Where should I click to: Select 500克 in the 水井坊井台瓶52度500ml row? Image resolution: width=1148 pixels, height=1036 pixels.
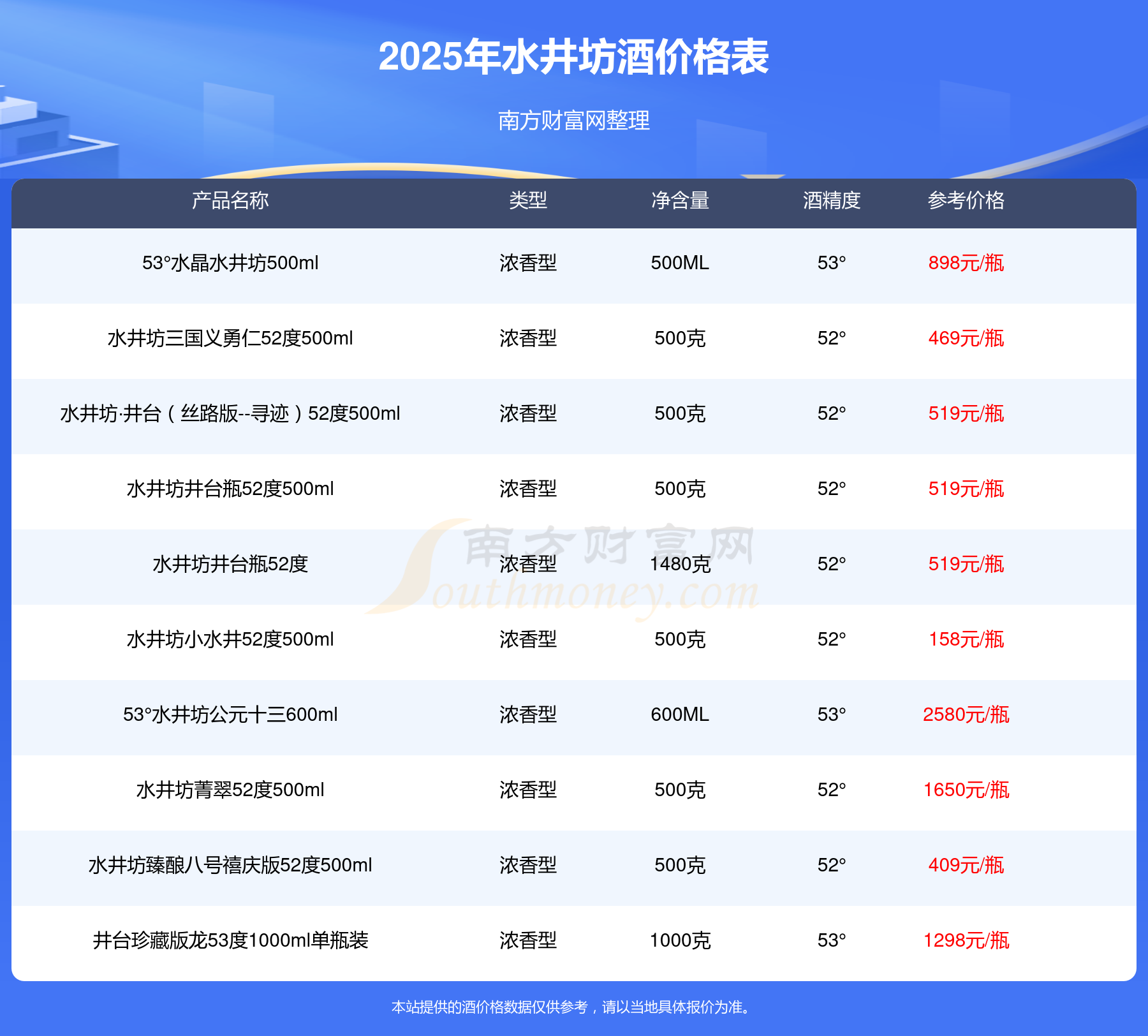[x=680, y=489]
